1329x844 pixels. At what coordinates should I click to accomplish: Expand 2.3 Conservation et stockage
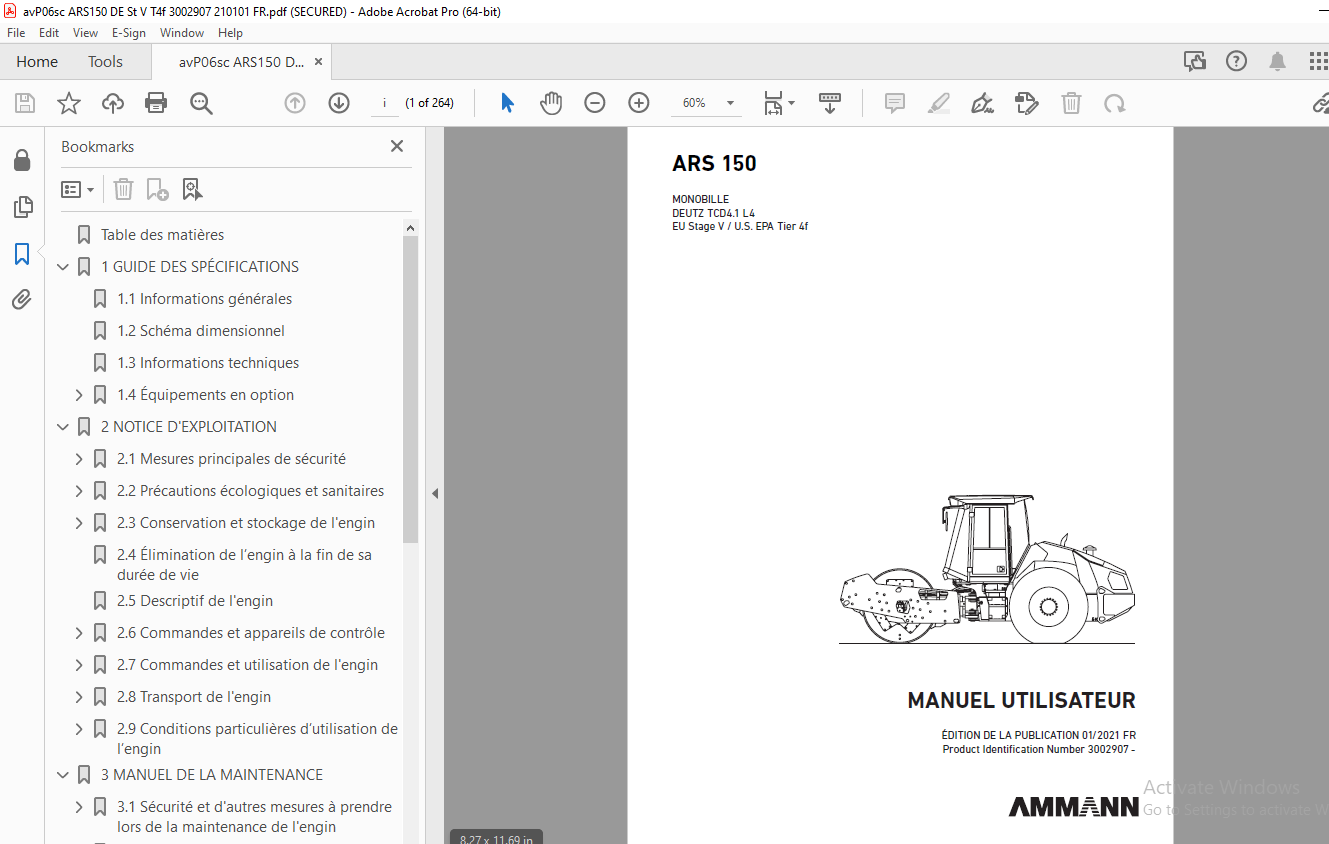coord(79,523)
